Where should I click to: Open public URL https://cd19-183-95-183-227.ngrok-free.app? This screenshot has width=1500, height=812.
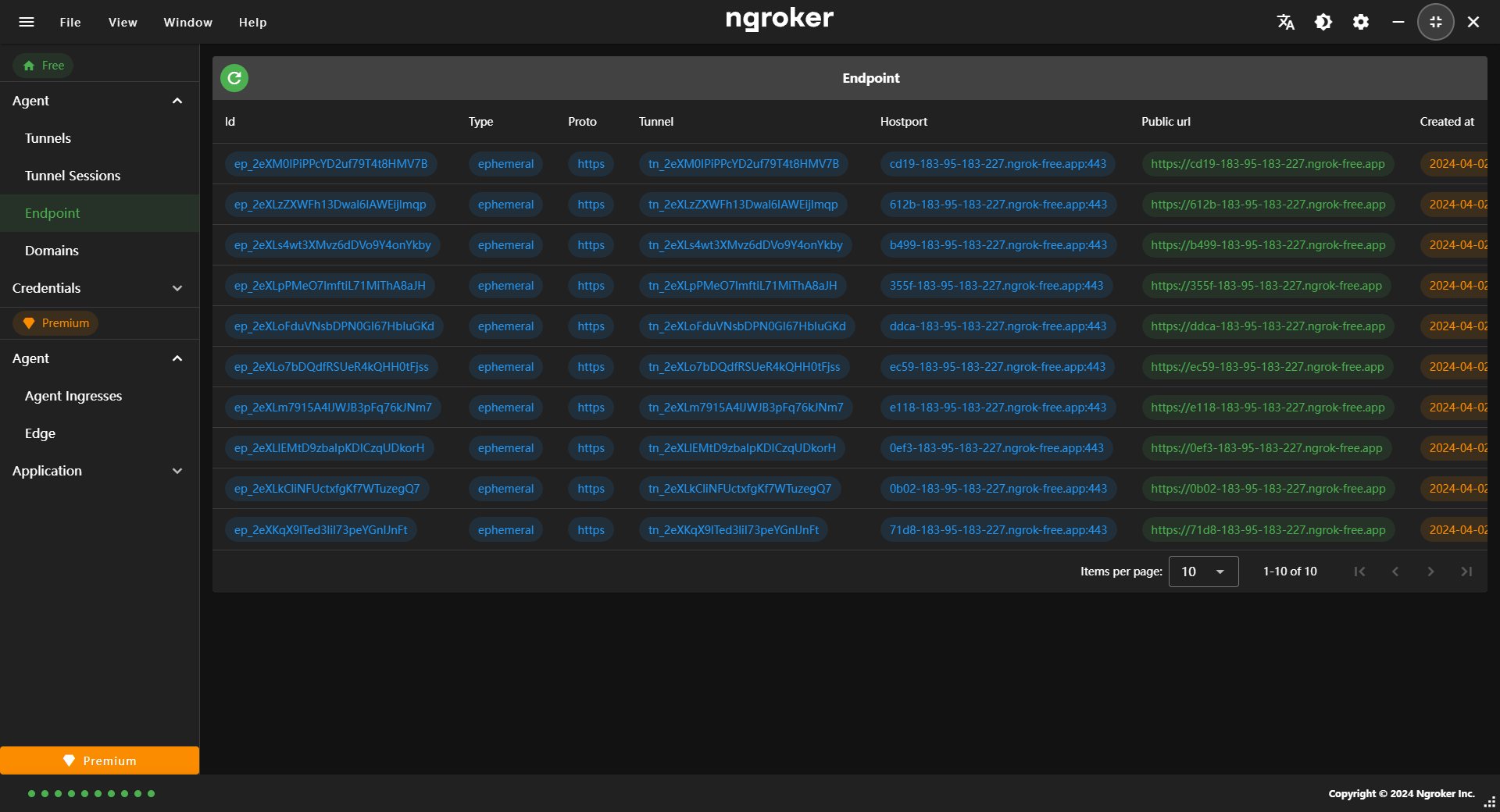click(1267, 164)
